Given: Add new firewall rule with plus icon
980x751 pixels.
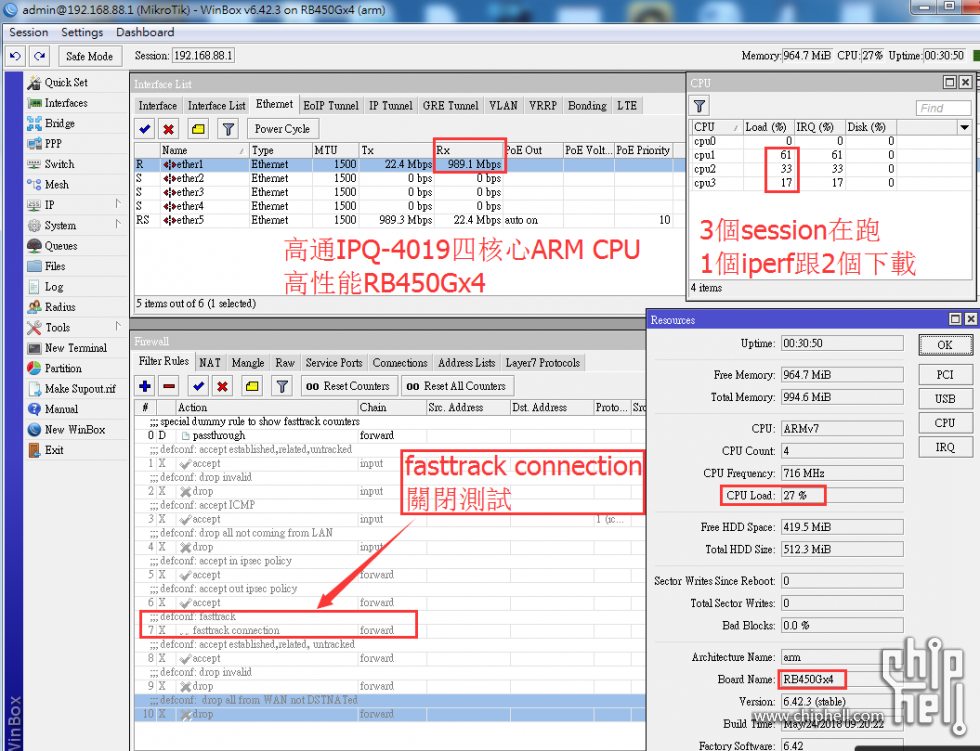Looking at the screenshot, I should pyautogui.click(x=145, y=386).
